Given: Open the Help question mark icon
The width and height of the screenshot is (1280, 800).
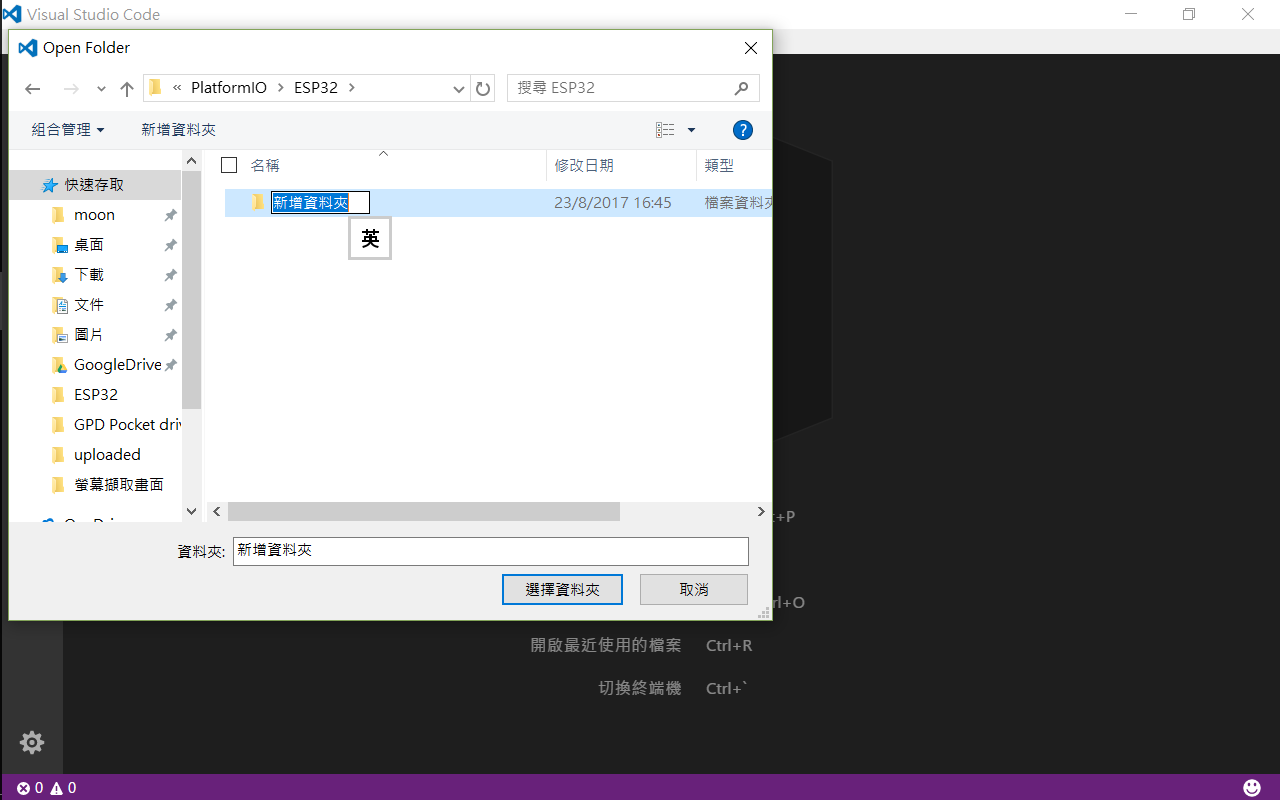Looking at the screenshot, I should (x=742, y=129).
